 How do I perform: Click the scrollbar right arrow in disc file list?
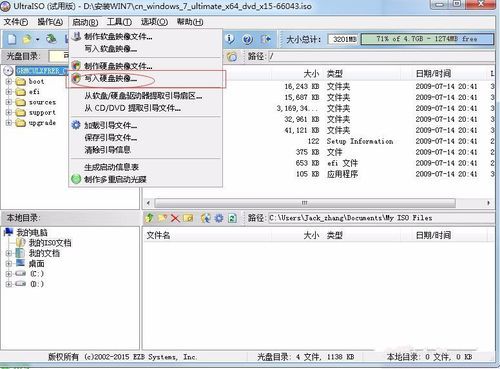point(488,203)
